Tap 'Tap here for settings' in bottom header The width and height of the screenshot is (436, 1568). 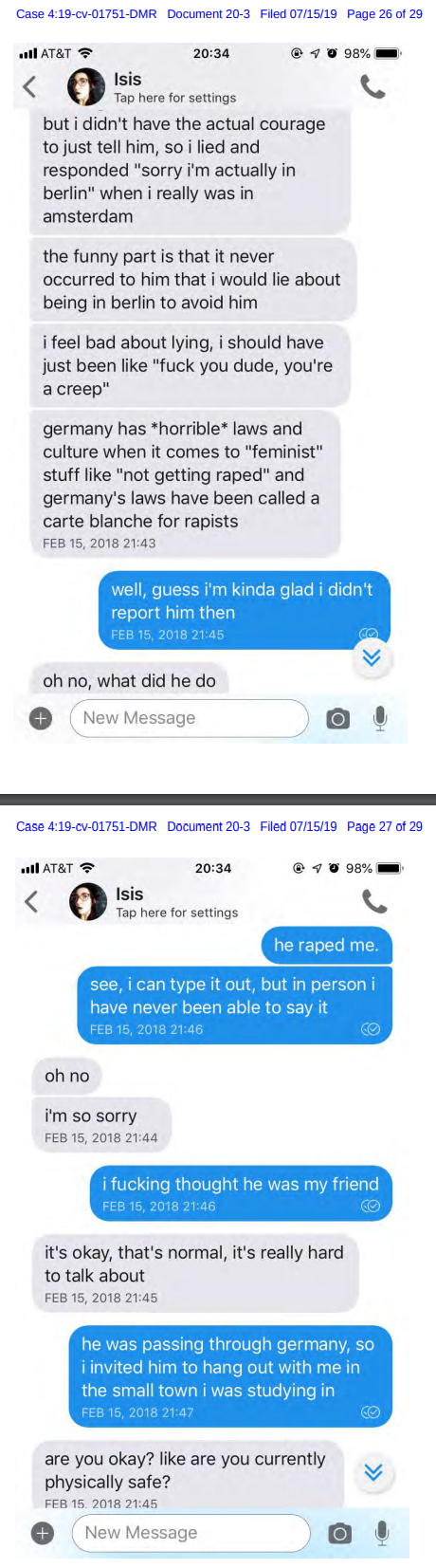(177, 913)
